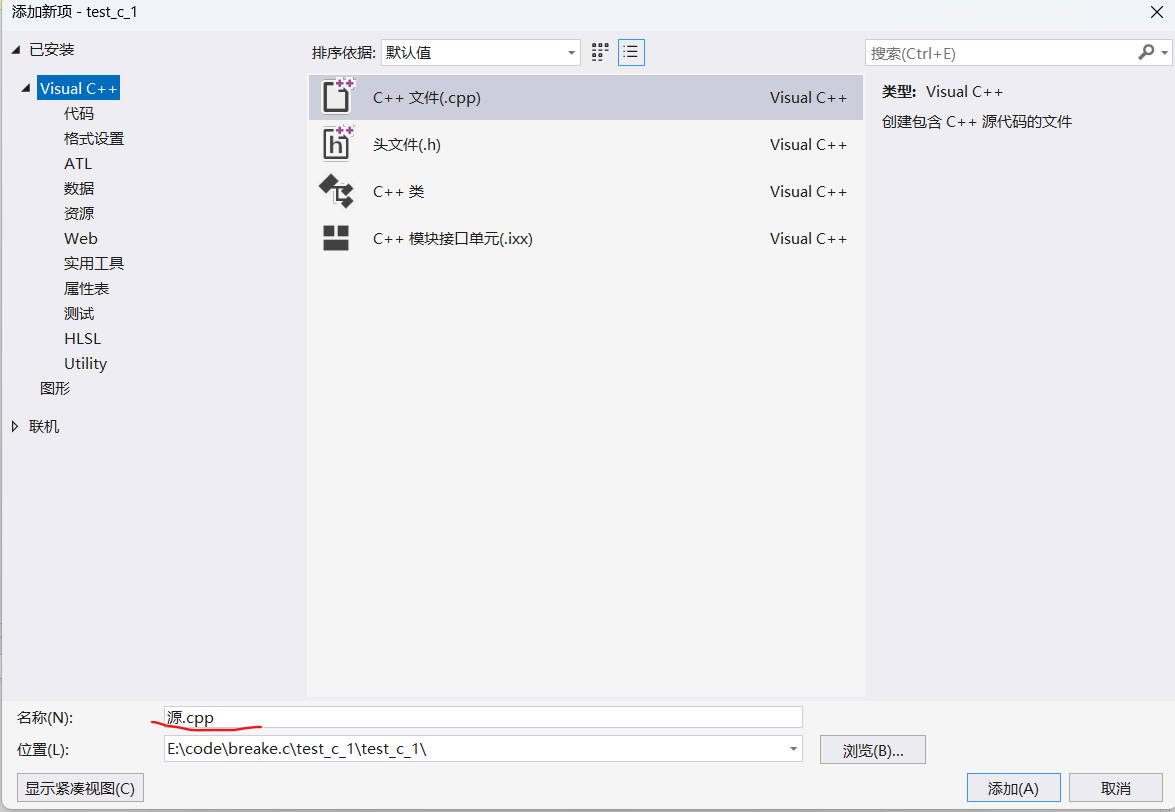Expand the 联机 tree node
Screen dimensions: 1175x812
pyautogui.click(x=15, y=426)
